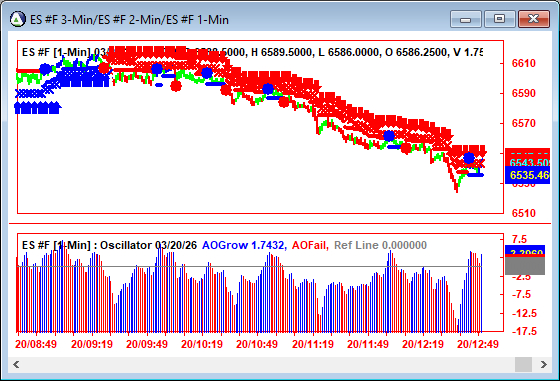Viewport: 560px width, 381px height.
Task: Click the -12.5 oscillator axis label
Action: click(524, 313)
